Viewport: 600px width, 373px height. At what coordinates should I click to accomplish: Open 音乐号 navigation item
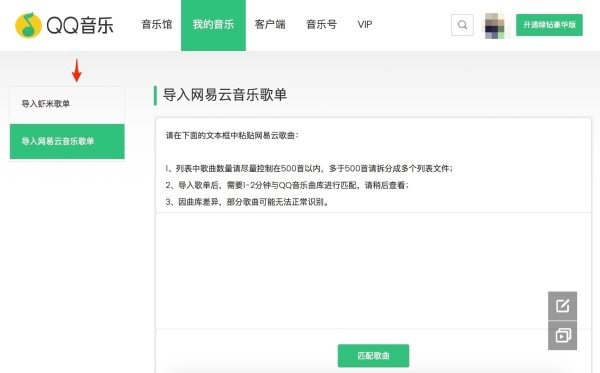click(x=322, y=24)
